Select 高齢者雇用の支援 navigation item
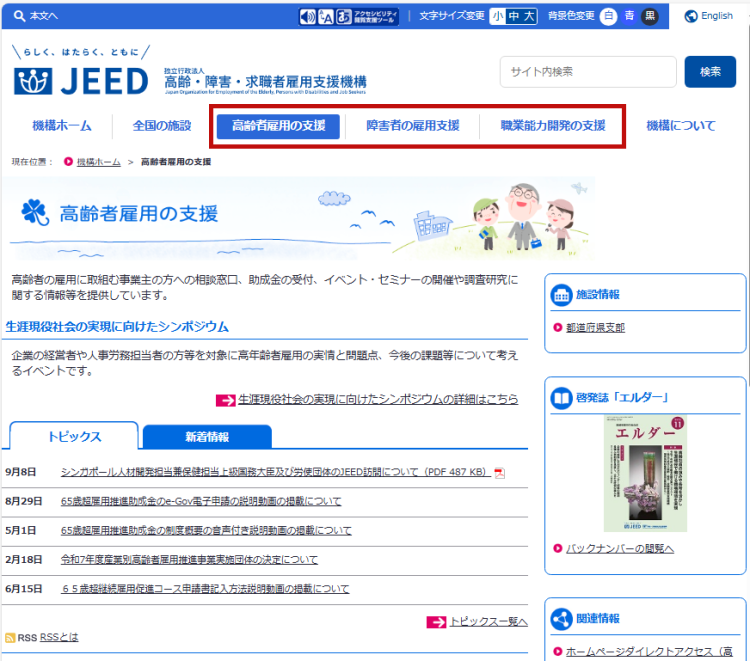 278,126
